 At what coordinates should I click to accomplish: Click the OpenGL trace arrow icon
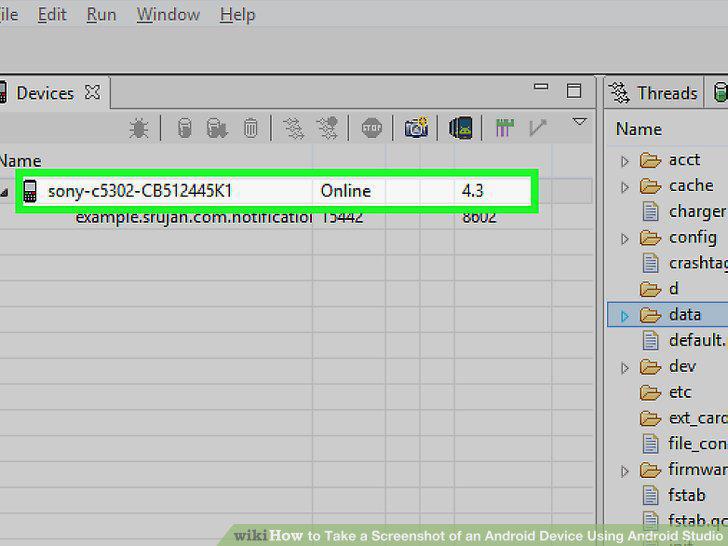coord(538,128)
